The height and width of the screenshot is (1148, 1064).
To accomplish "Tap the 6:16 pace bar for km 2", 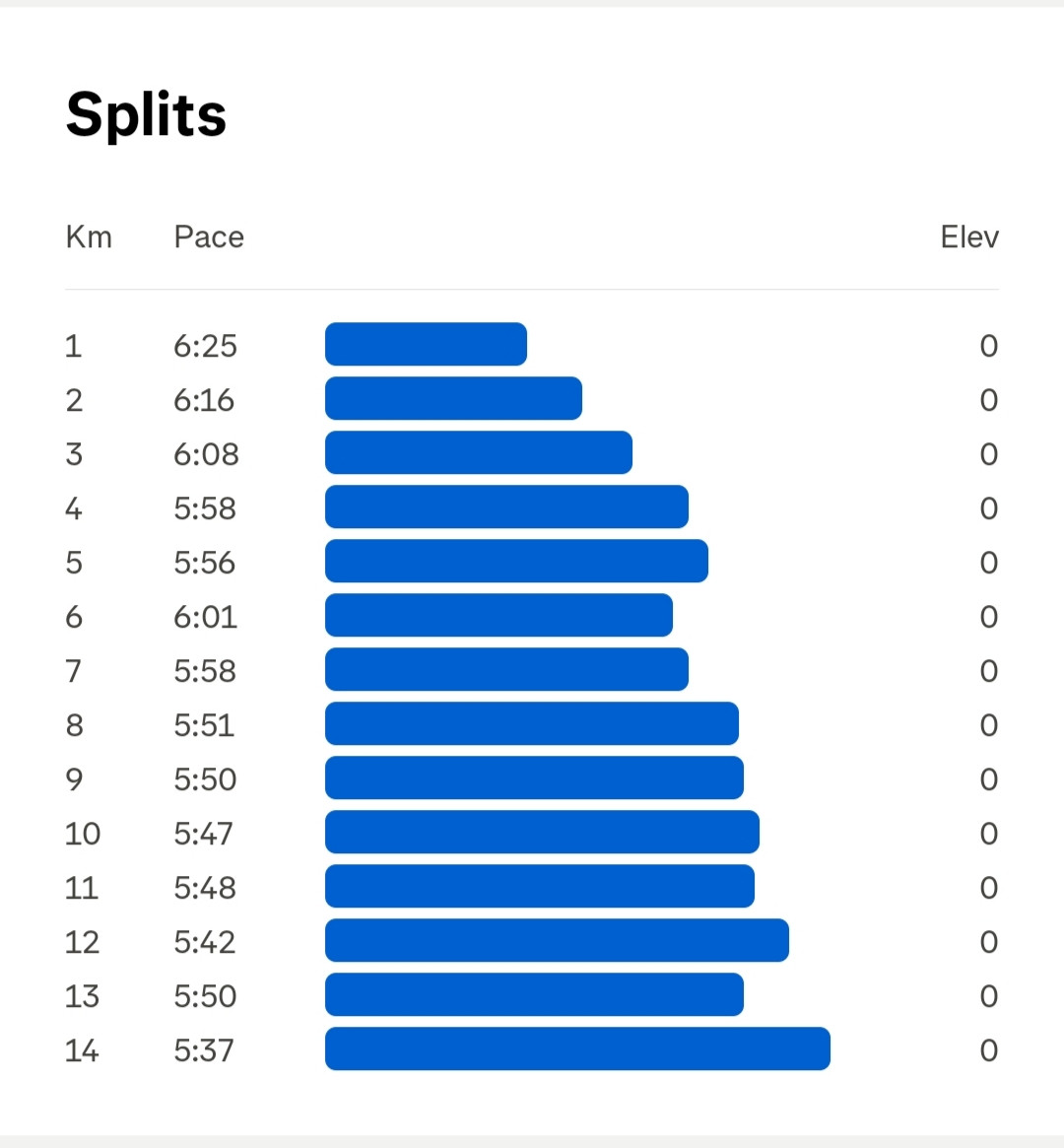I will pyautogui.click(x=454, y=398).
